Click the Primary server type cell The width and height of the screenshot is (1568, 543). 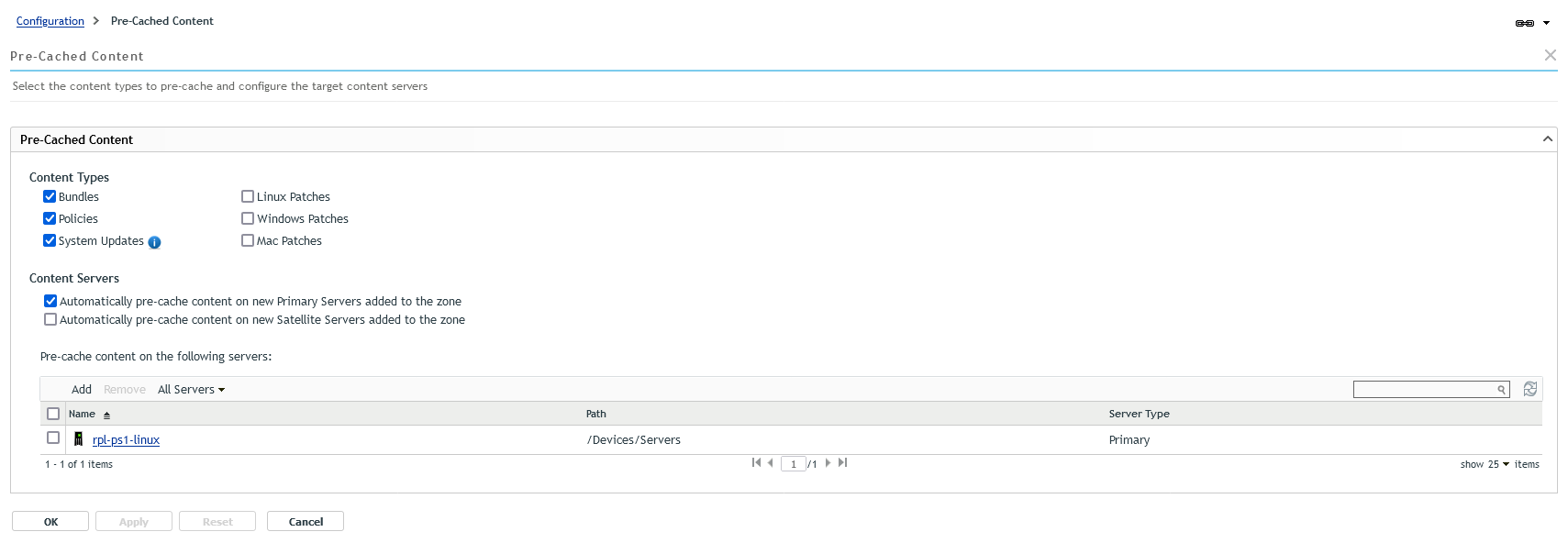click(x=1129, y=439)
